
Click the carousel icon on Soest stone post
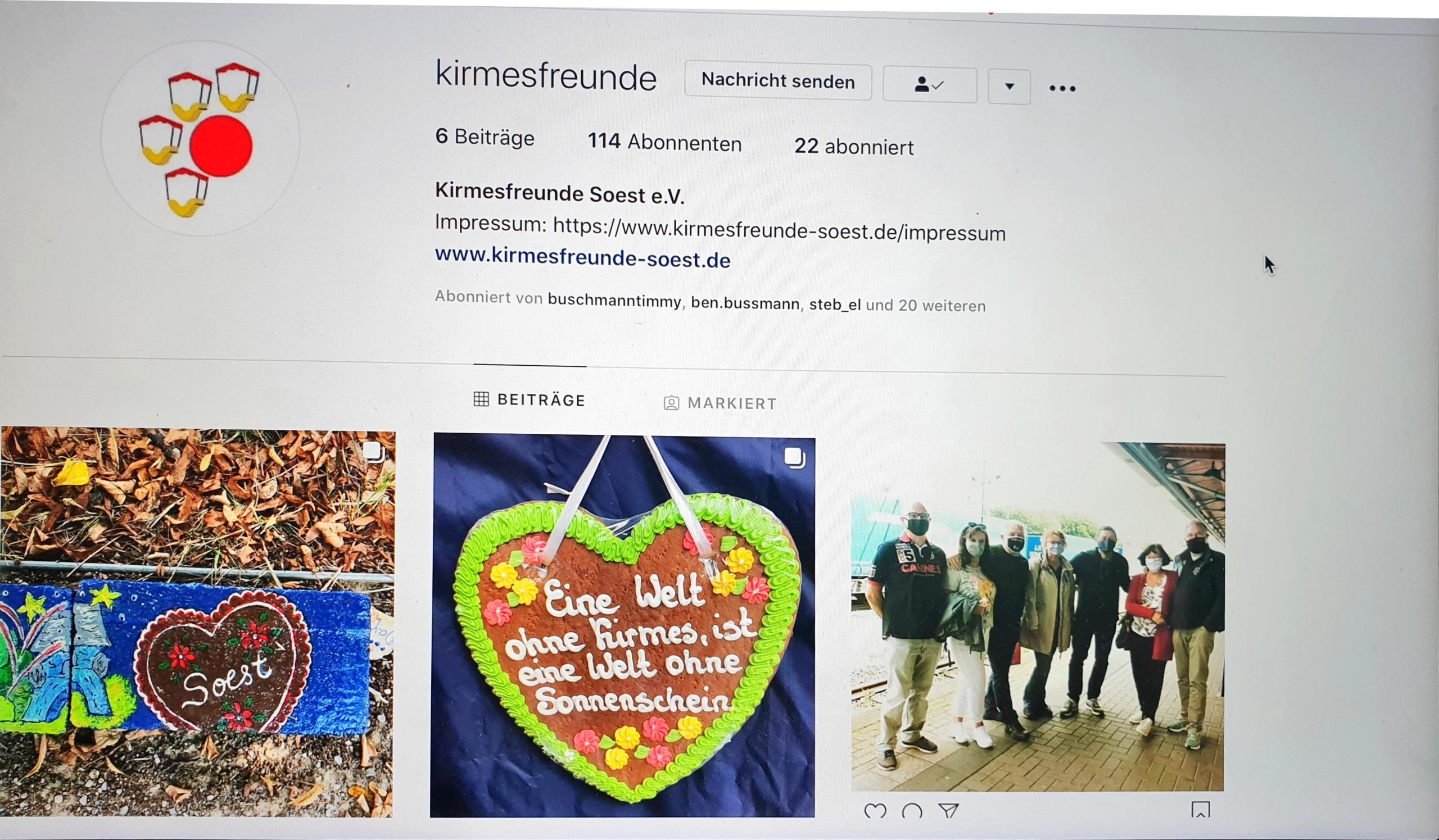click(x=373, y=452)
